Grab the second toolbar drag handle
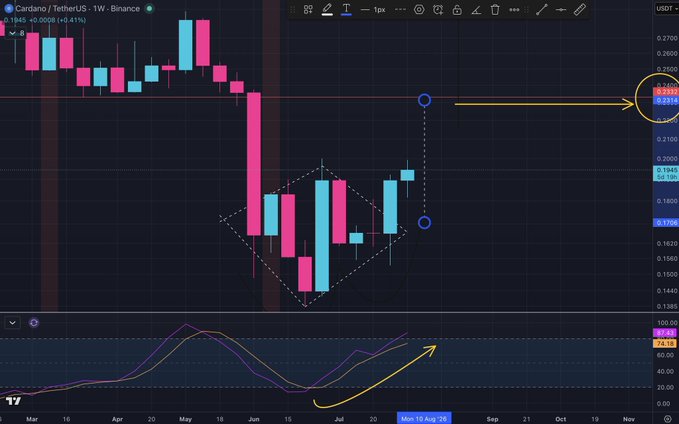 tap(527, 9)
